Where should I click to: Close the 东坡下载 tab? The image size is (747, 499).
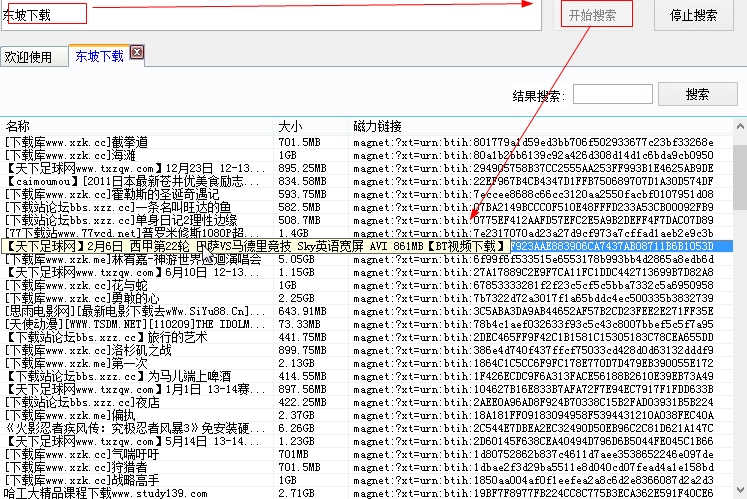(x=137, y=52)
